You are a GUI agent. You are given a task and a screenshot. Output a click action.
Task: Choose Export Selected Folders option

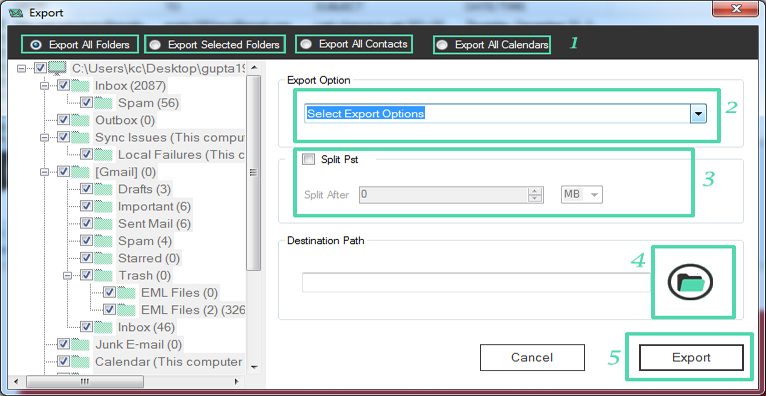click(155, 45)
